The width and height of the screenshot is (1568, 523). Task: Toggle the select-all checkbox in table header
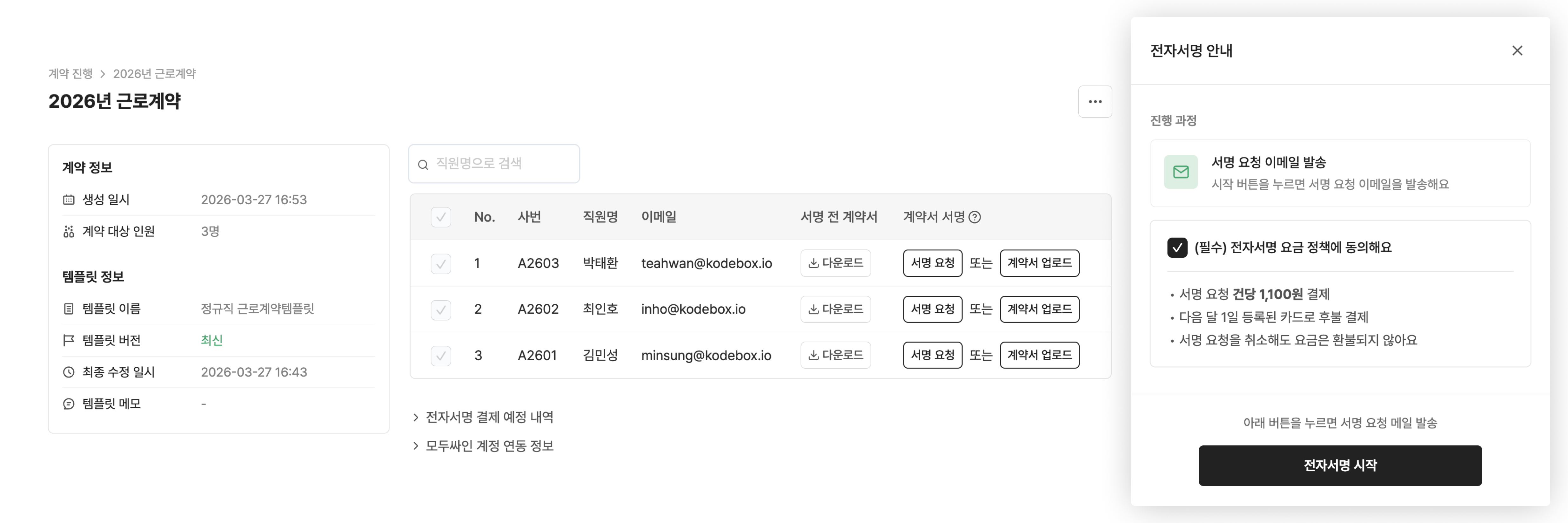coord(441,217)
